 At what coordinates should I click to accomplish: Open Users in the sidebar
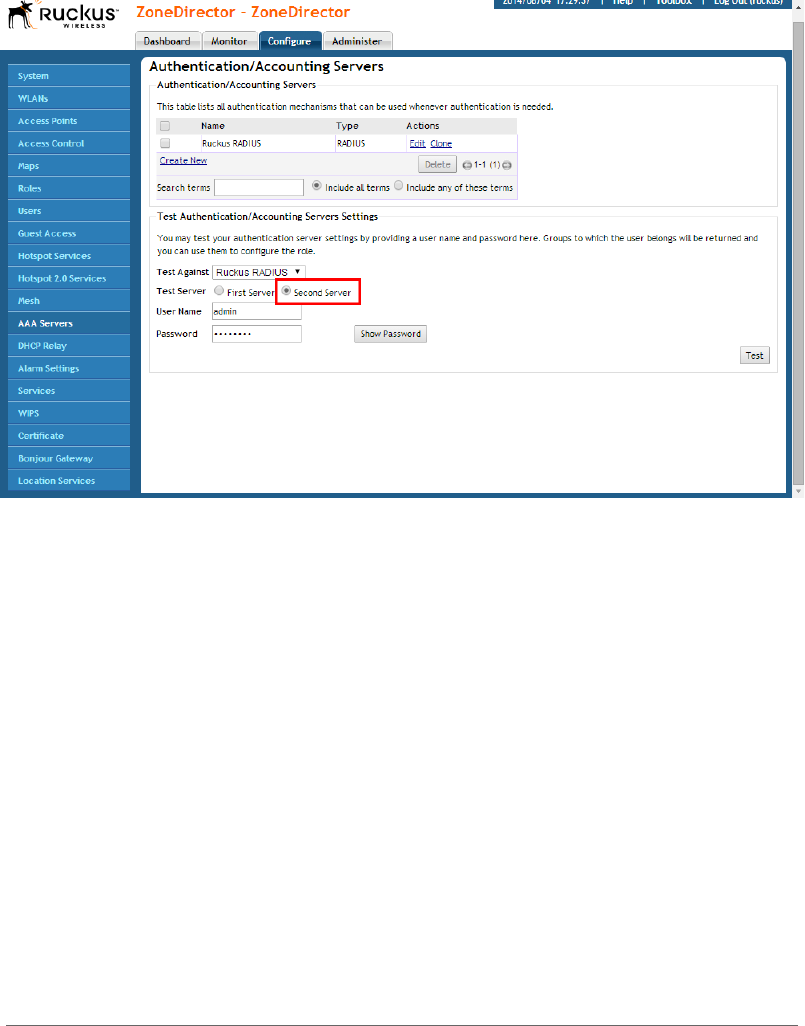pos(69,211)
